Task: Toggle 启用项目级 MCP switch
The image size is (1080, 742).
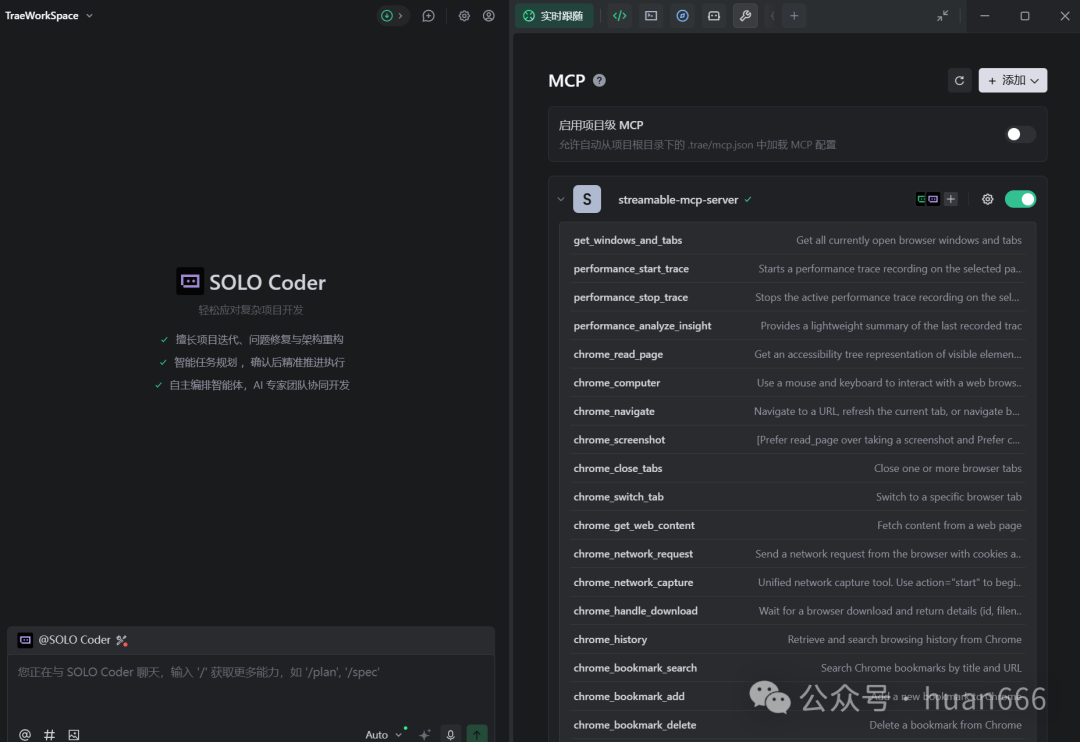Action: (x=1020, y=134)
